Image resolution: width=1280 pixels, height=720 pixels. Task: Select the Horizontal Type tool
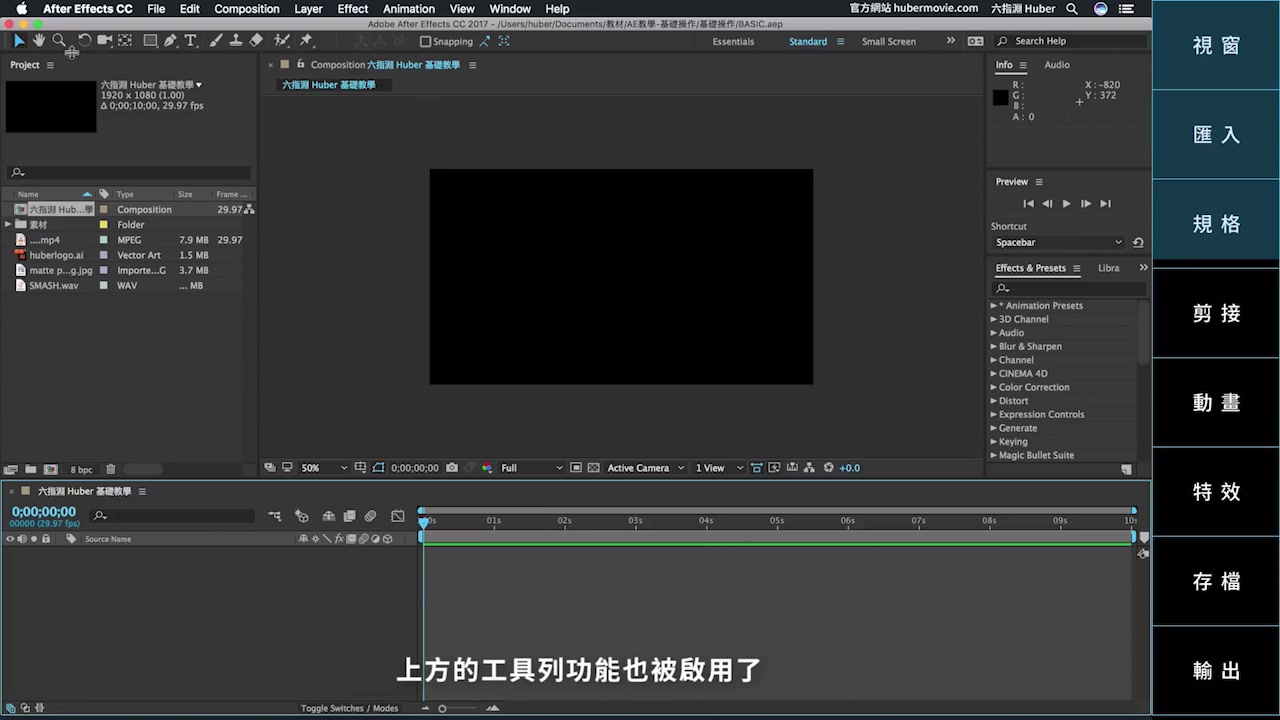[x=190, y=40]
